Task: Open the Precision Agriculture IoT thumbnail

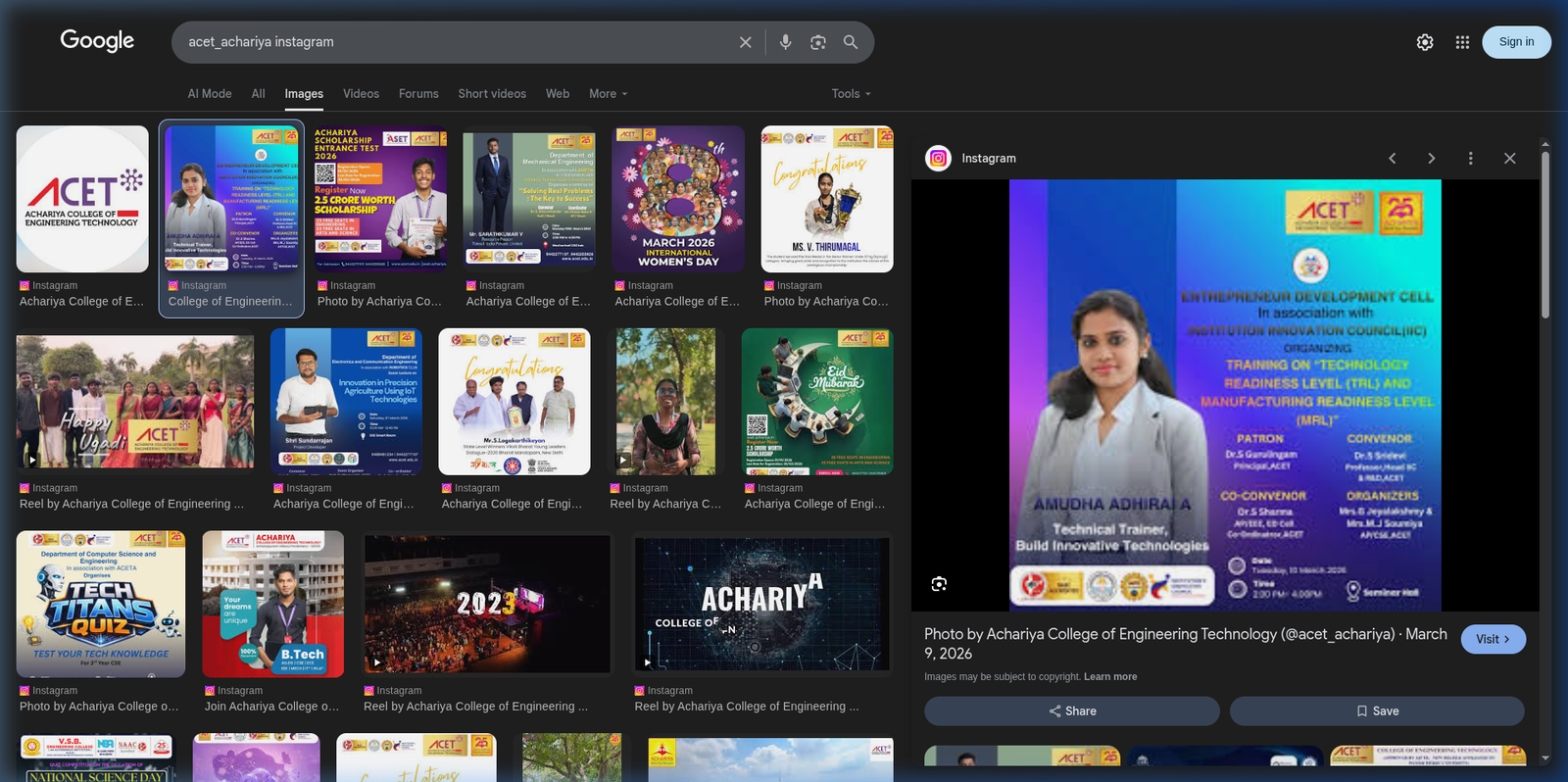Action: (347, 402)
